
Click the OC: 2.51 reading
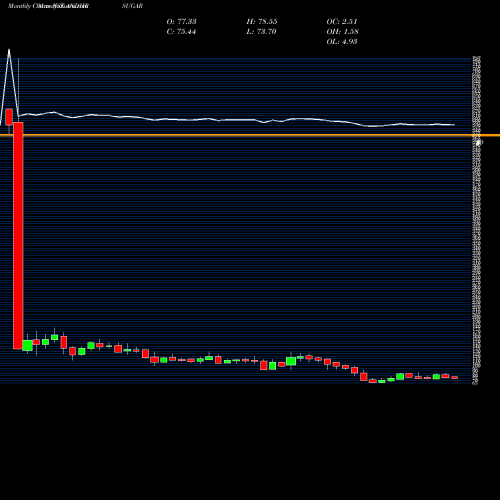click(x=342, y=21)
